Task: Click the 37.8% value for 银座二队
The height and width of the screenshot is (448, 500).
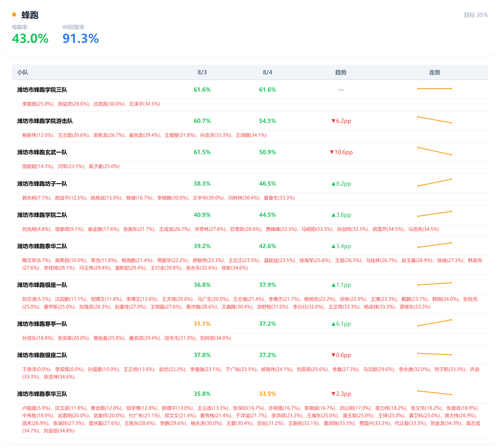Action: point(202,355)
